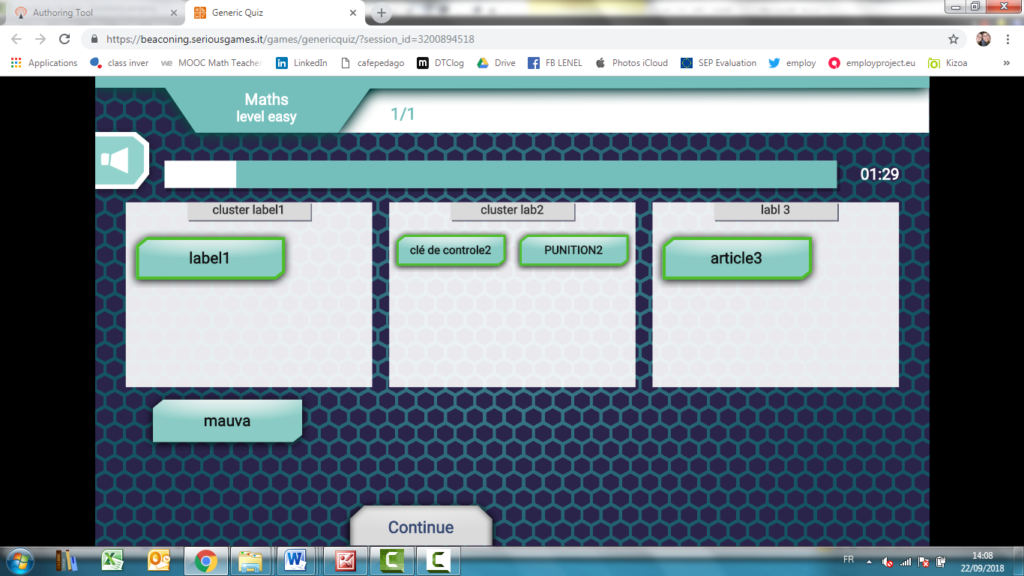The width and height of the screenshot is (1024, 576).
Task: Close the Generic Quiz tab
Action: pyautogui.click(x=353, y=12)
